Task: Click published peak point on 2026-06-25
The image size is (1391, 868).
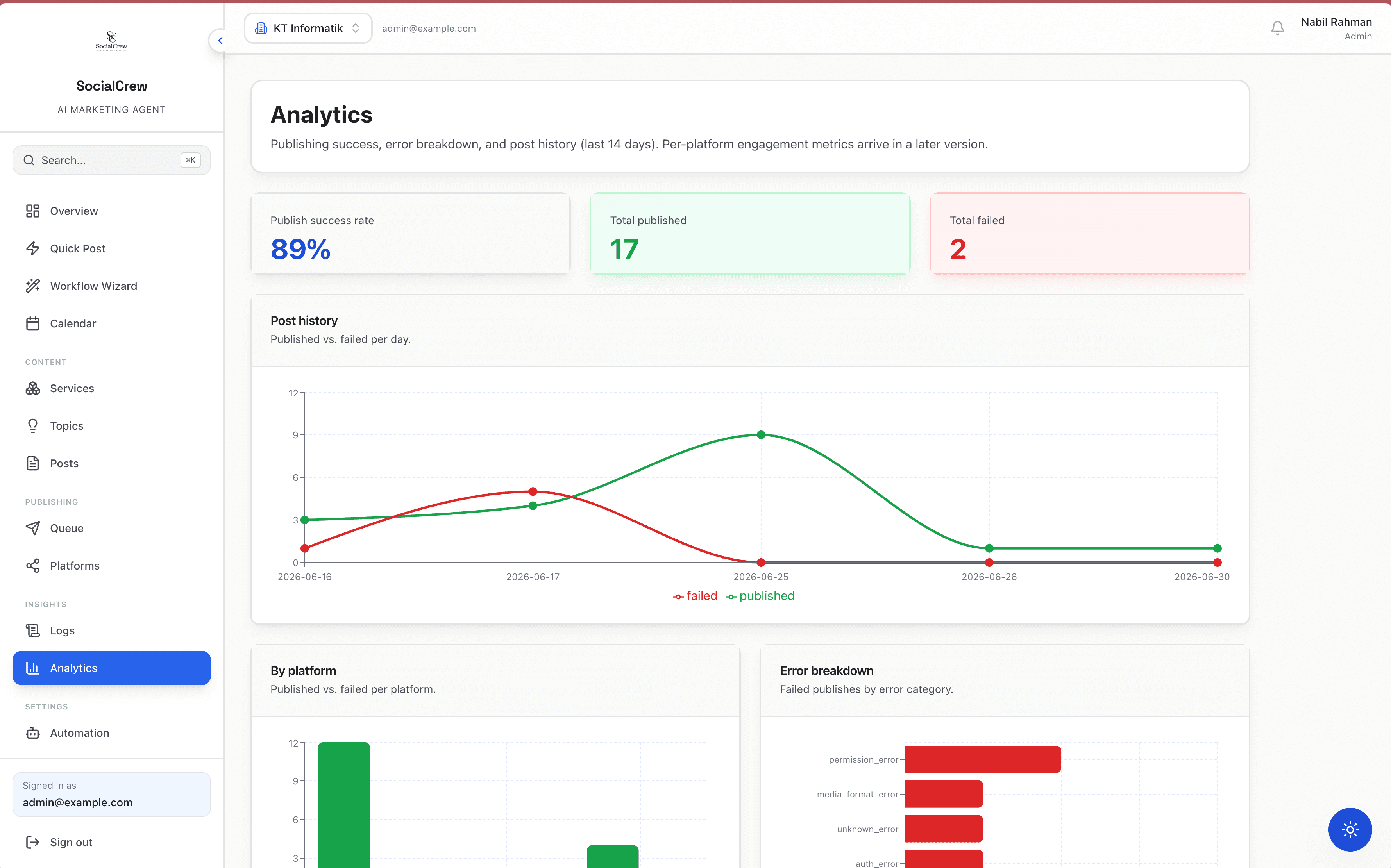Action: 761,434
